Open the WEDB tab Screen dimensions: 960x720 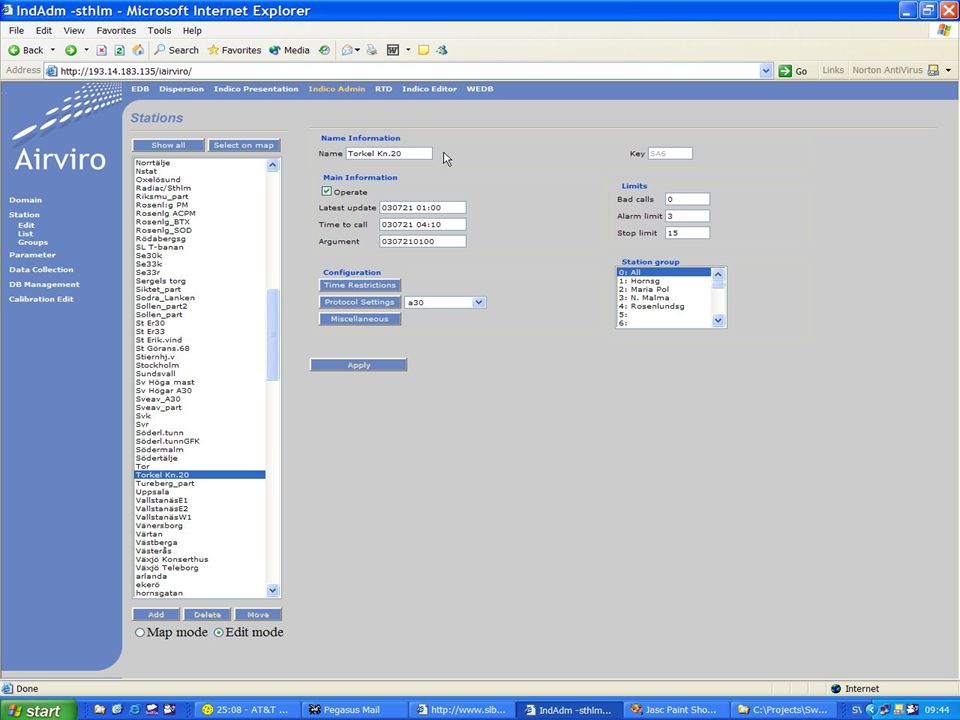pyautogui.click(x=480, y=89)
